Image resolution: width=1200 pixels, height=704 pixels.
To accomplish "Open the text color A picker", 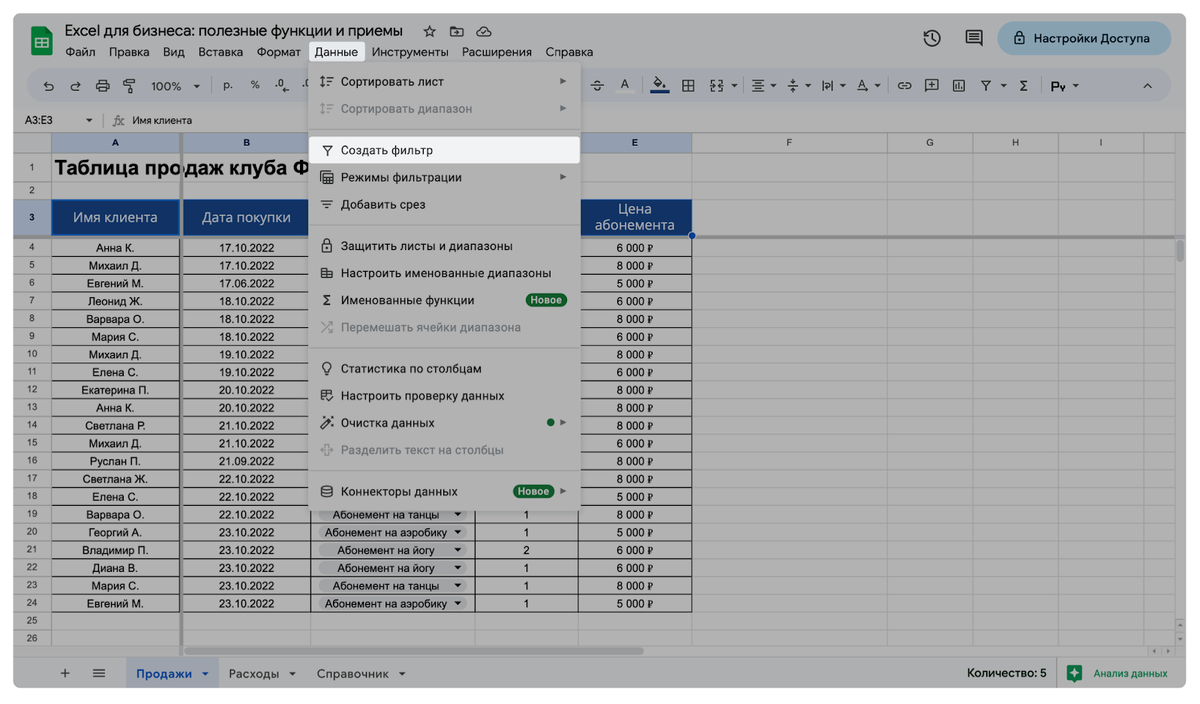I will click(625, 86).
